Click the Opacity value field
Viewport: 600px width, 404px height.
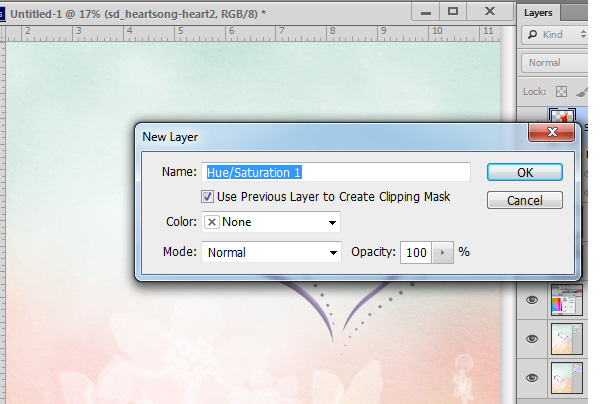pyautogui.click(x=416, y=252)
